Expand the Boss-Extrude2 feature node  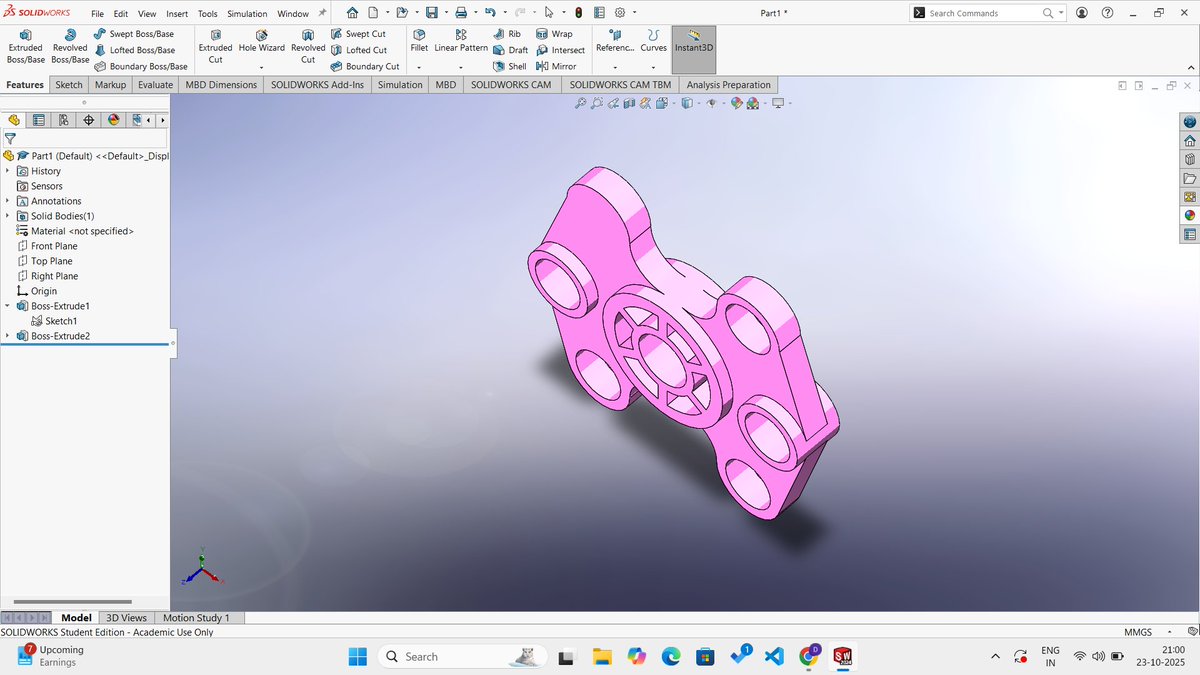7,336
